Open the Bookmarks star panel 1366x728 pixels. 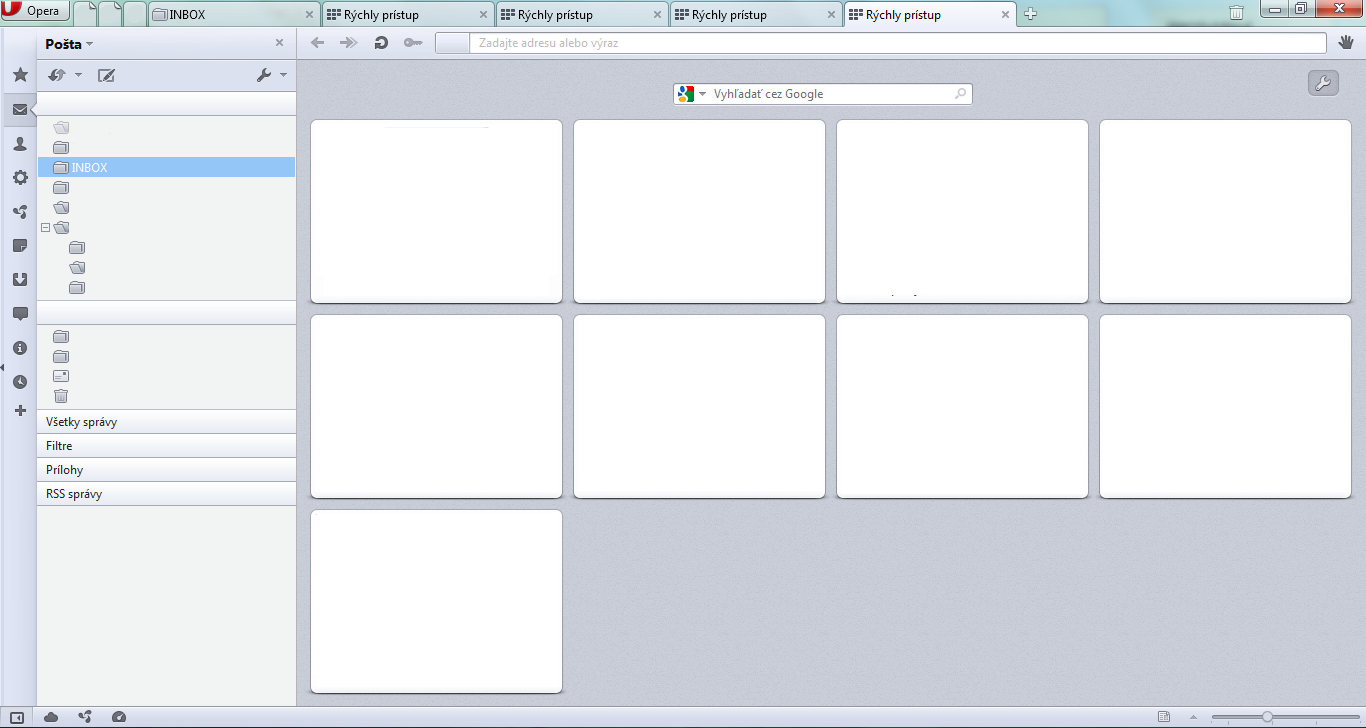20,75
